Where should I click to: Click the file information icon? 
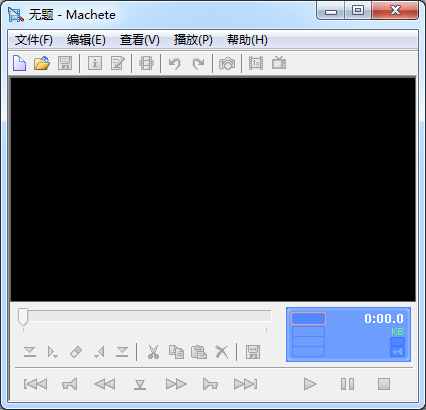pyautogui.click(x=95, y=63)
